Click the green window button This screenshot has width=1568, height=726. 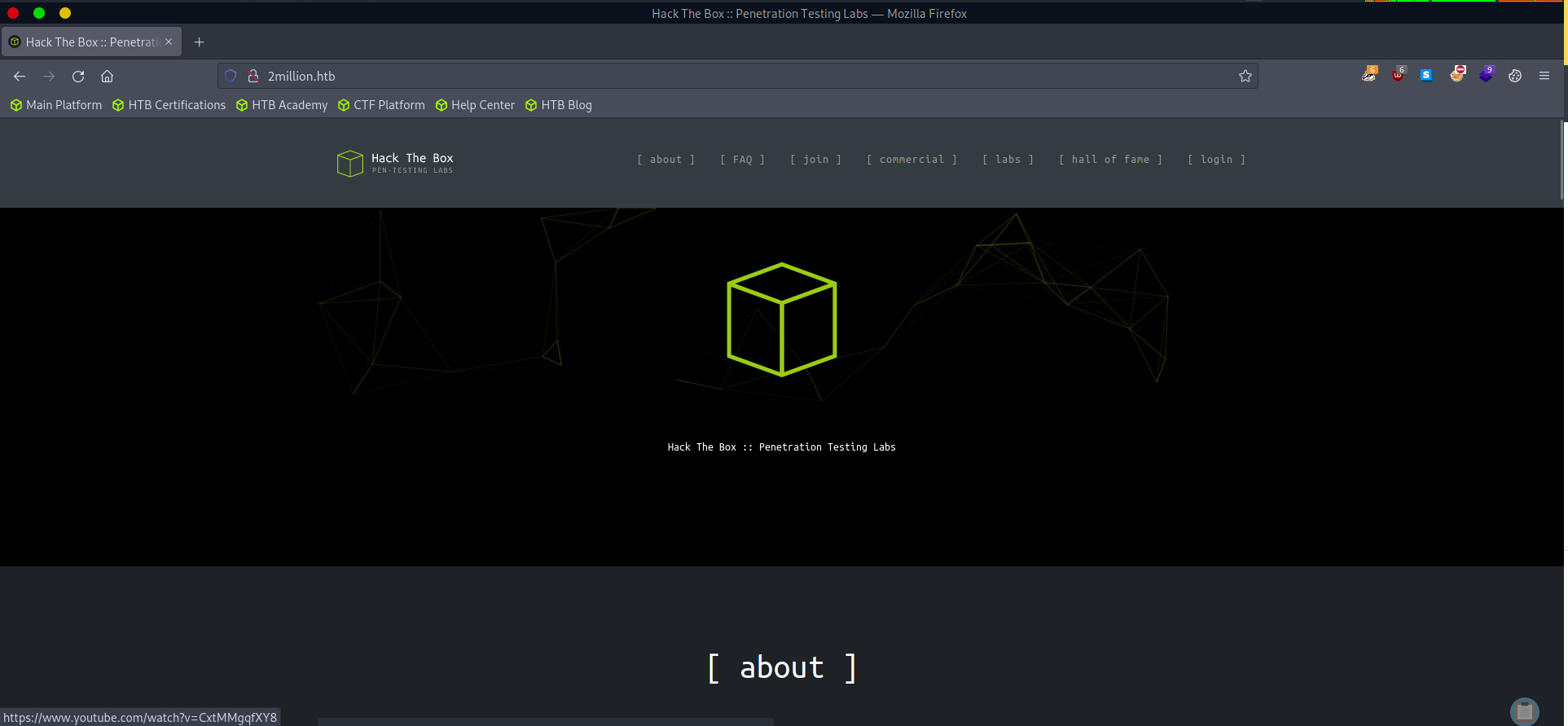(x=39, y=13)
